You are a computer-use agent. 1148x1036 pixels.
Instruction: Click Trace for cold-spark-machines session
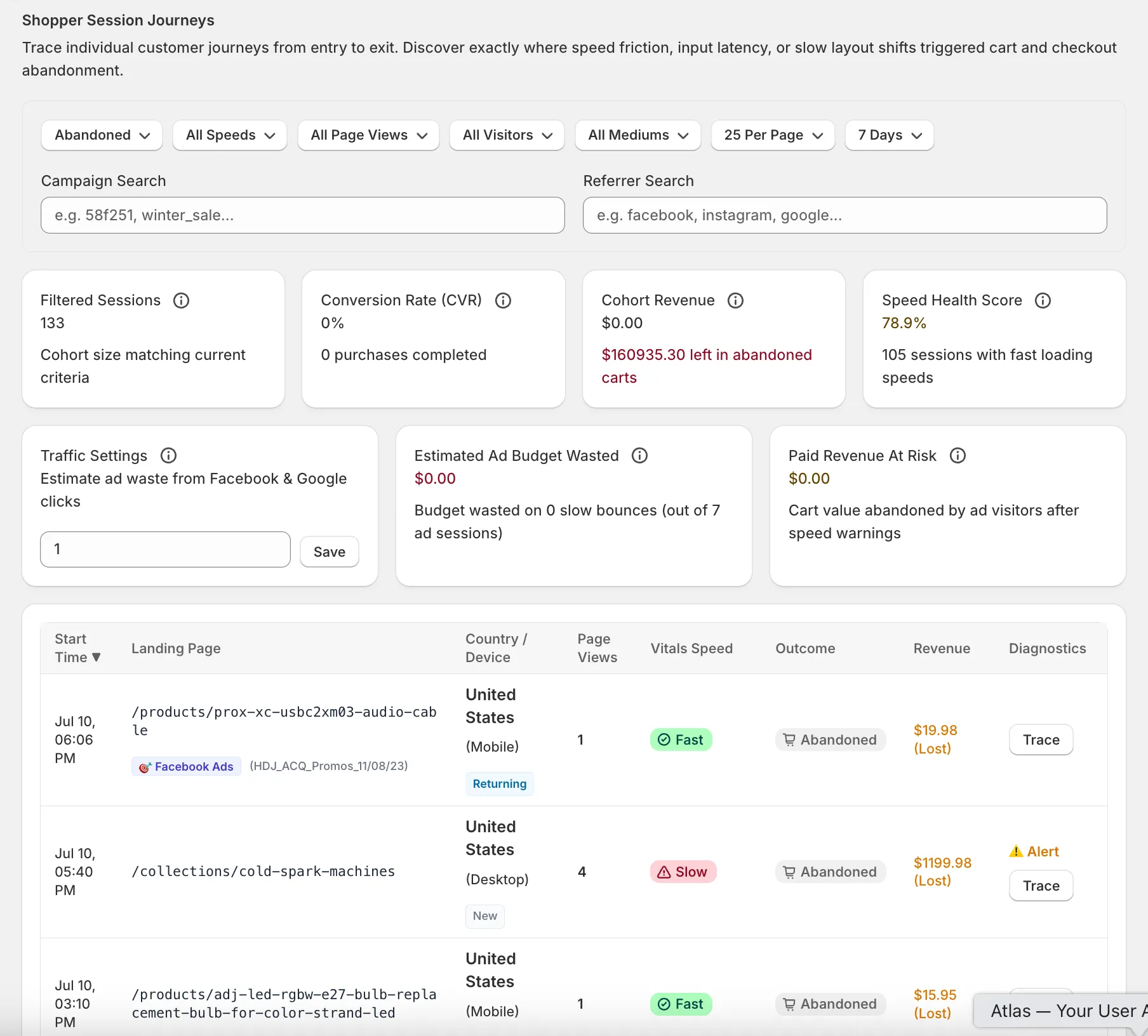pos(1041,886)
